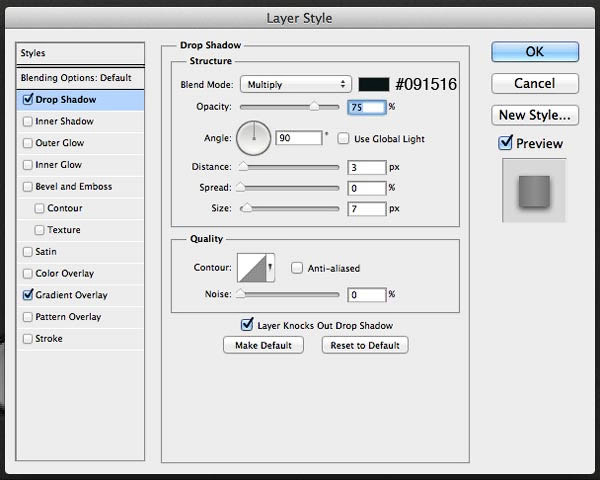Image resolution: width=600 pixels, height=480 pixels.
Task: Select the Stroke style row
Action: (80, 339)
